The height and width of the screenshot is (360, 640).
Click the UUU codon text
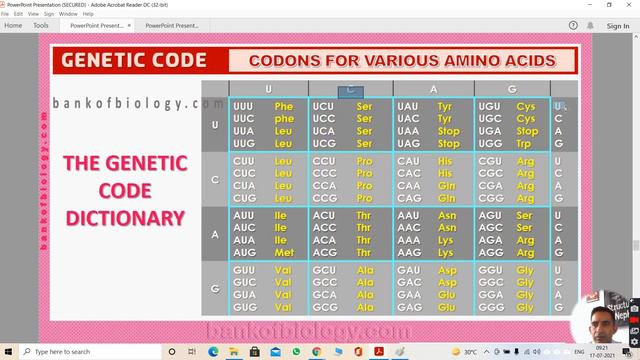(x=243, y=107)
